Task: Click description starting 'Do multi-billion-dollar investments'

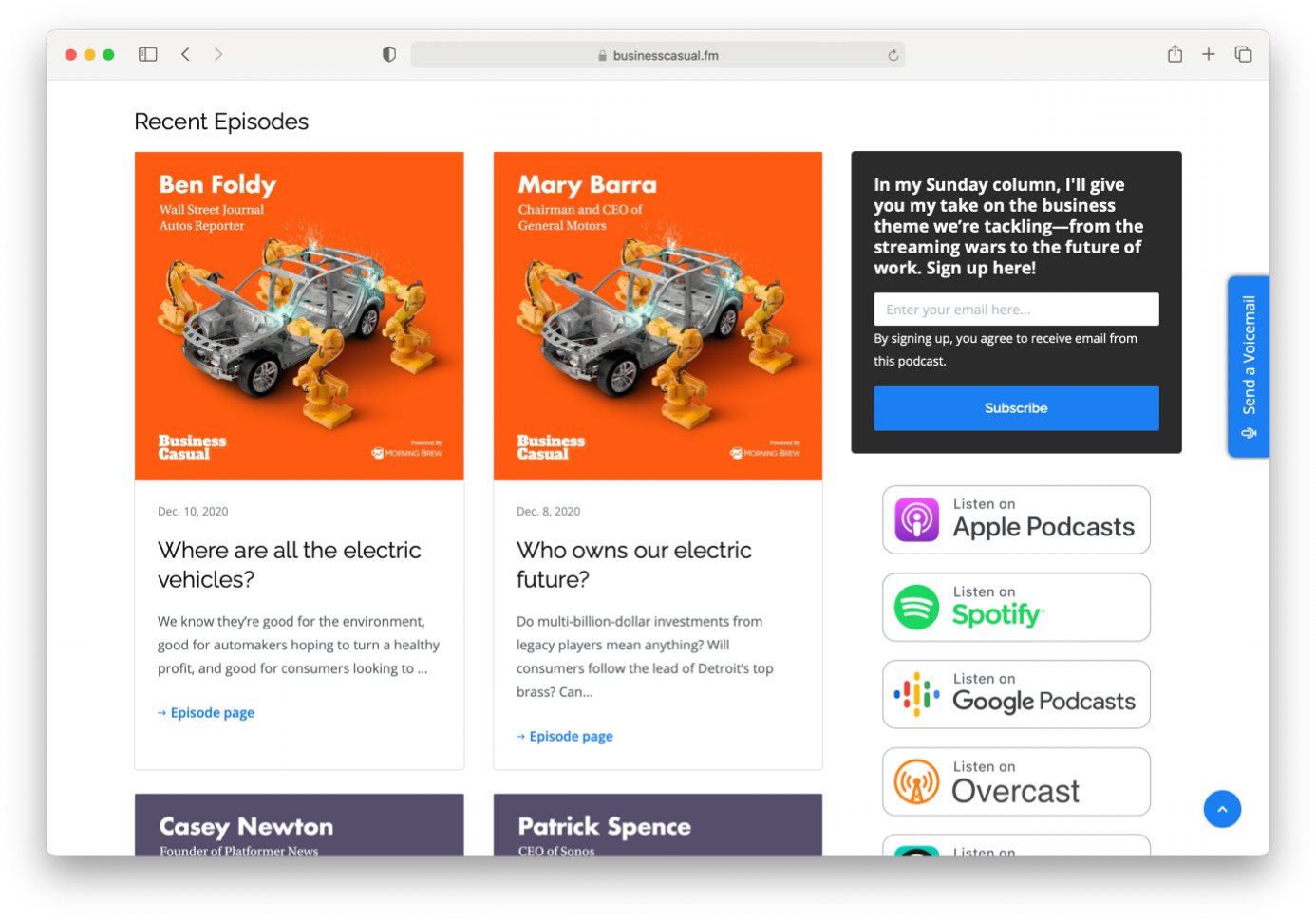Action: click(x=645, y=656)
